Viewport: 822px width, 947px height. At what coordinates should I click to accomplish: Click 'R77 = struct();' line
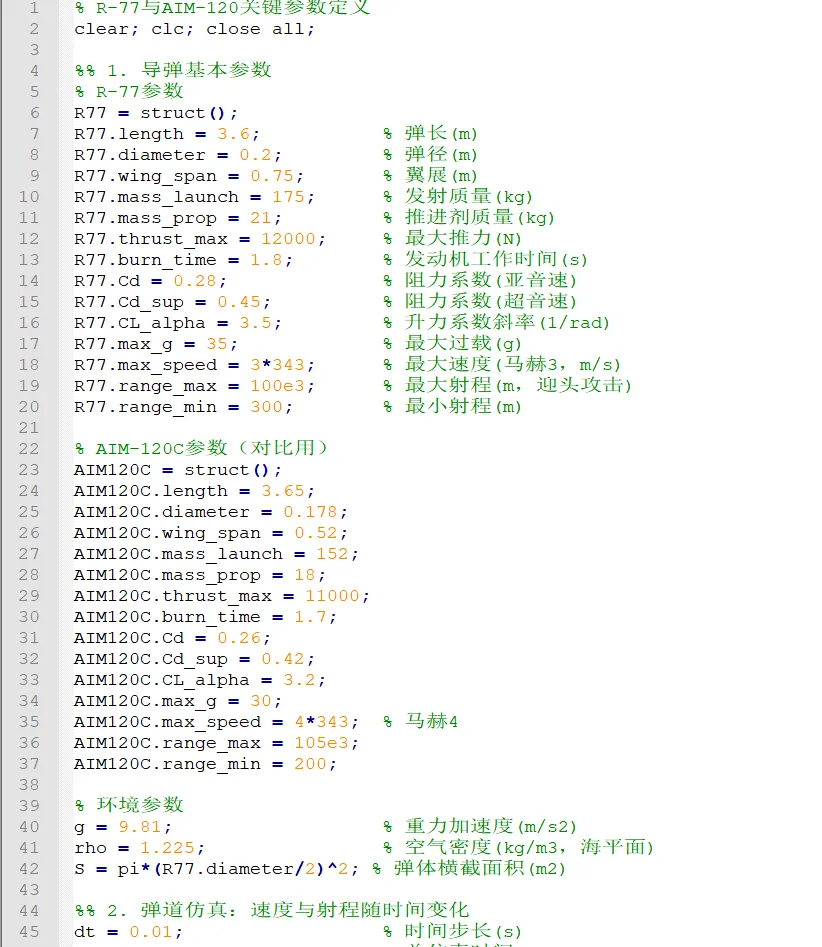(x=156, y=113)
